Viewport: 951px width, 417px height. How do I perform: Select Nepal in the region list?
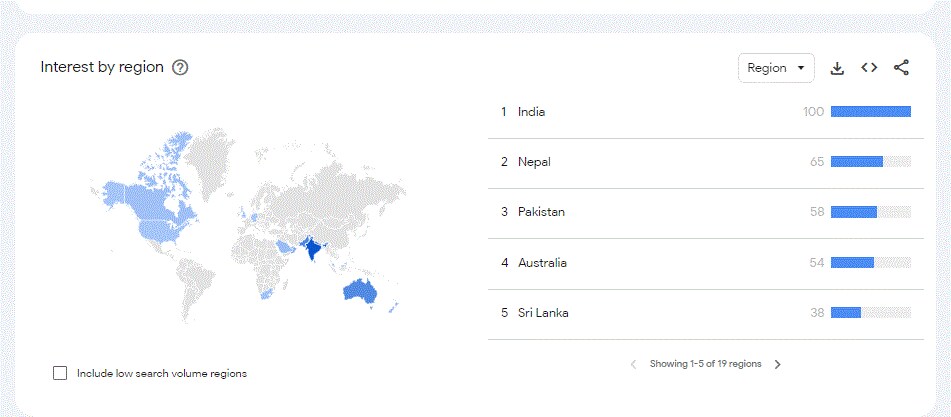534,162
